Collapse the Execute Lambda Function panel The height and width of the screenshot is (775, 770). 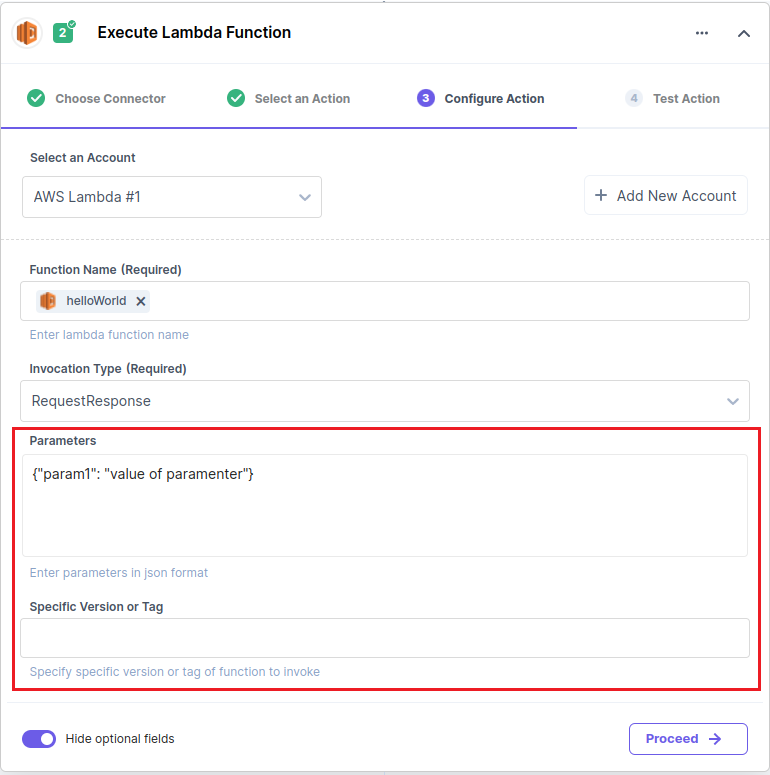click(743, 33)
